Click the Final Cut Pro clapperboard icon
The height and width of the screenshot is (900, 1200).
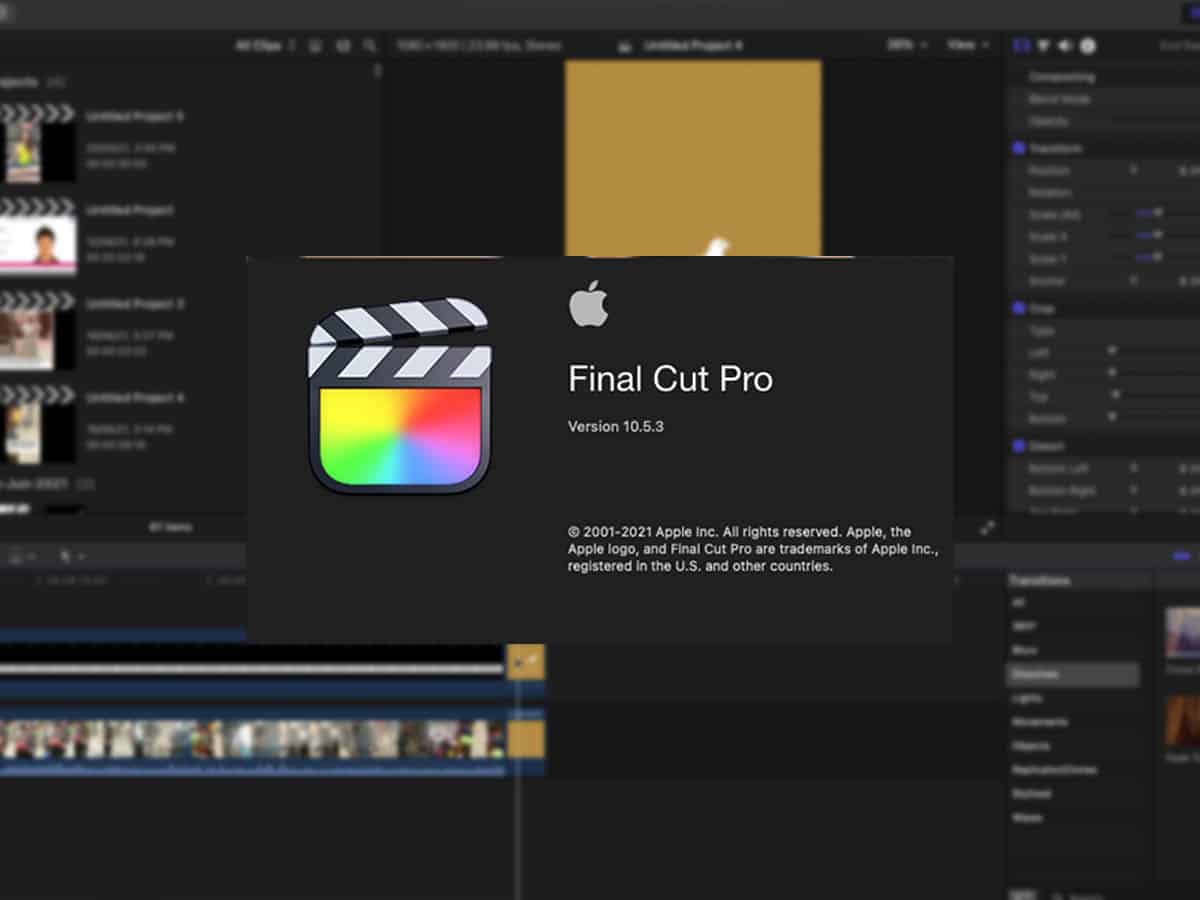[400, 395]
